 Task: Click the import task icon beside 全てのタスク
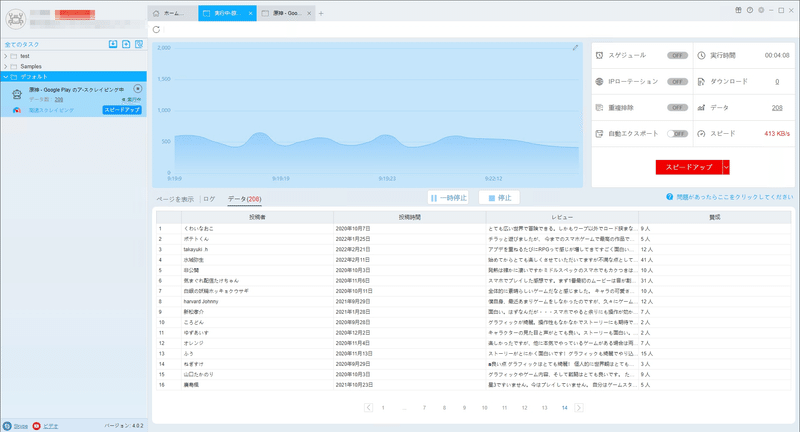point(113,44)
